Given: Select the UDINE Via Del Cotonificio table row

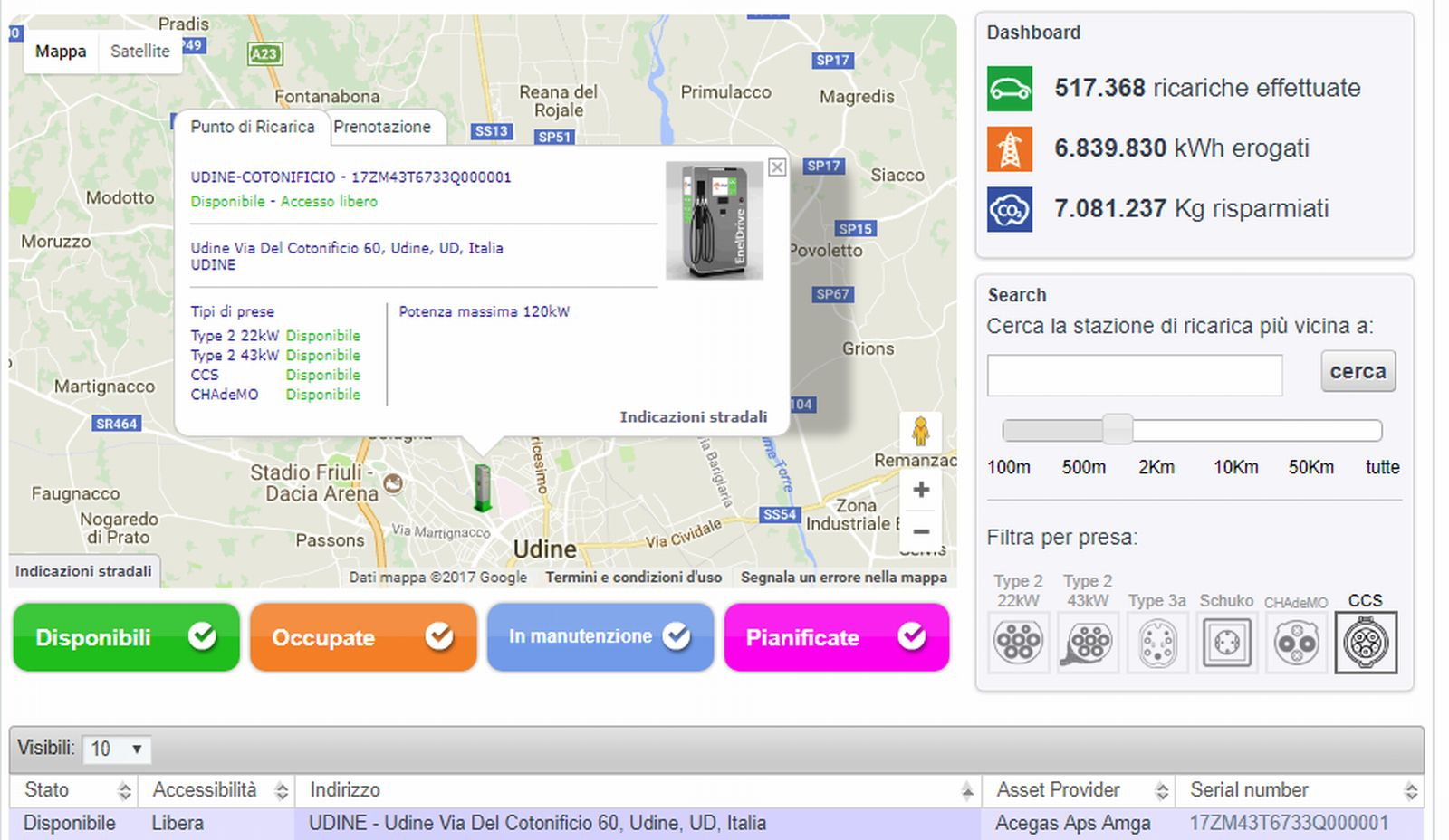Looking at the screenshot, I should (716, 824).
